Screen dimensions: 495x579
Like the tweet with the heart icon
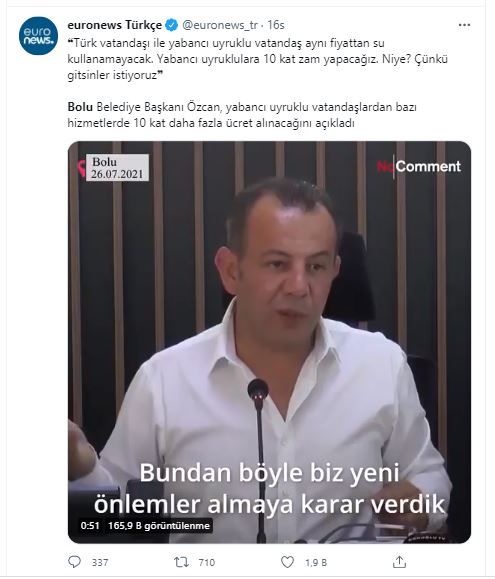coord(287,562)
